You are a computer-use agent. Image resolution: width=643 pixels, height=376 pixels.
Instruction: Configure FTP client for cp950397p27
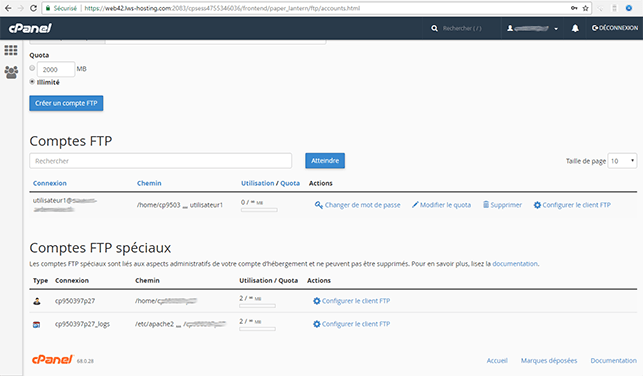pos(351,301)
